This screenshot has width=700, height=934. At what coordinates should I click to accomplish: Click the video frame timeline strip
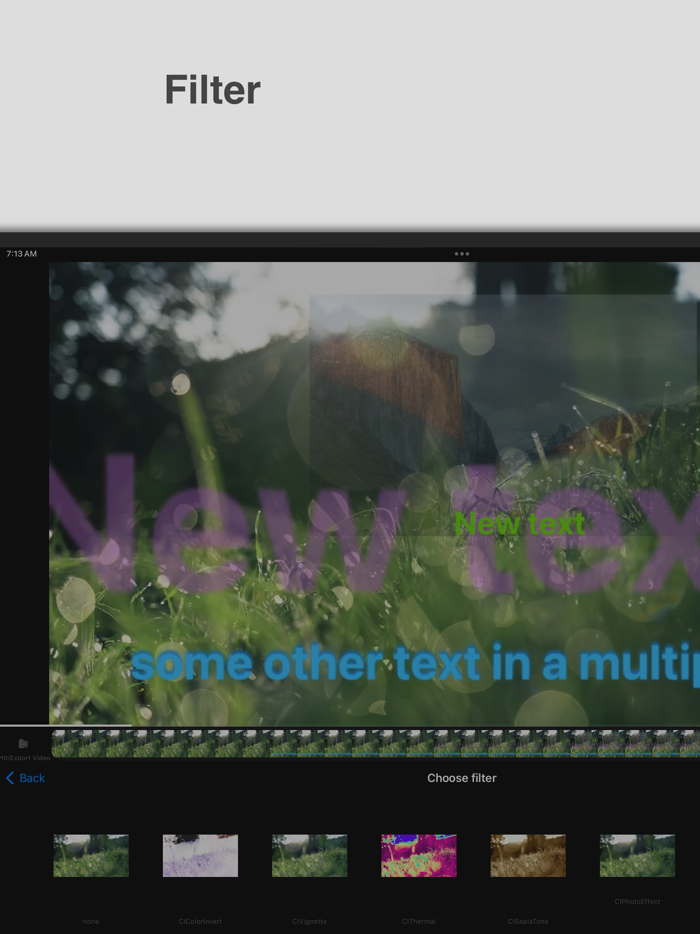pos(375,743)
